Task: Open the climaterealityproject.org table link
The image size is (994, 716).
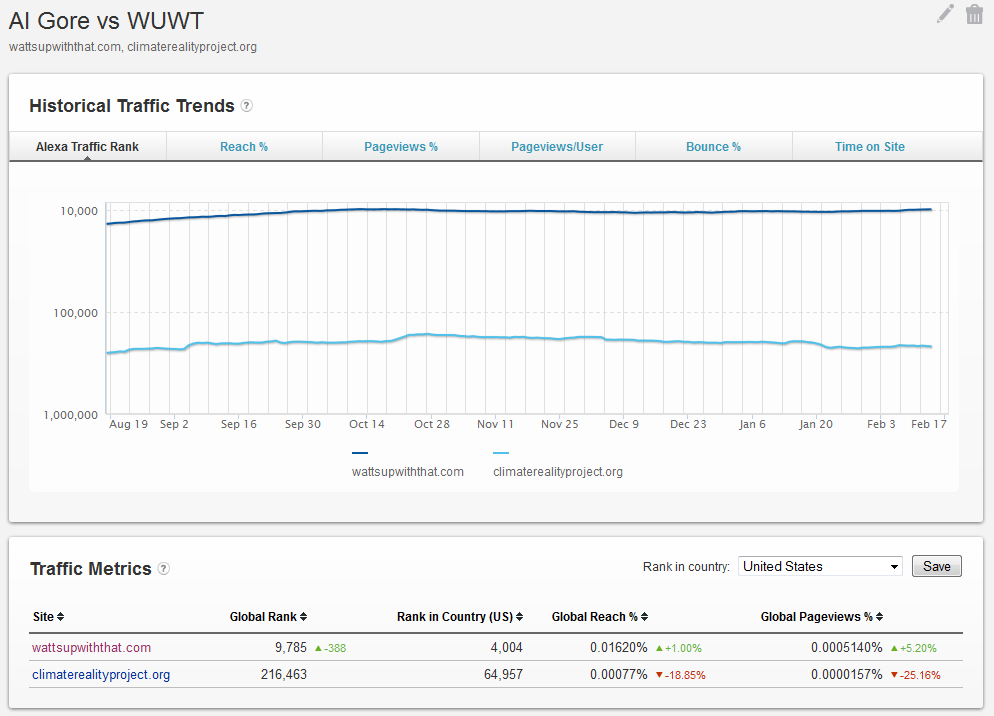Action: coord(101,675)
